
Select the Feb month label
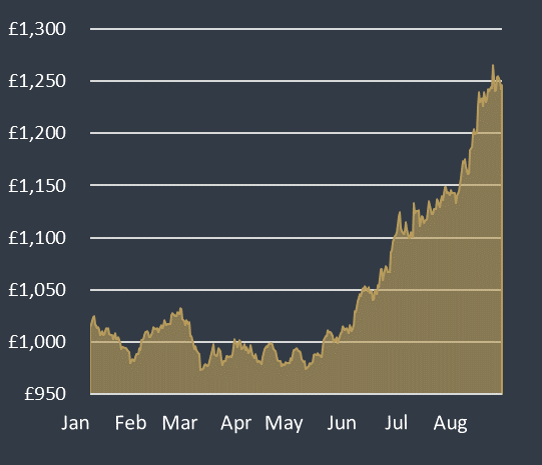pos(131,423)
